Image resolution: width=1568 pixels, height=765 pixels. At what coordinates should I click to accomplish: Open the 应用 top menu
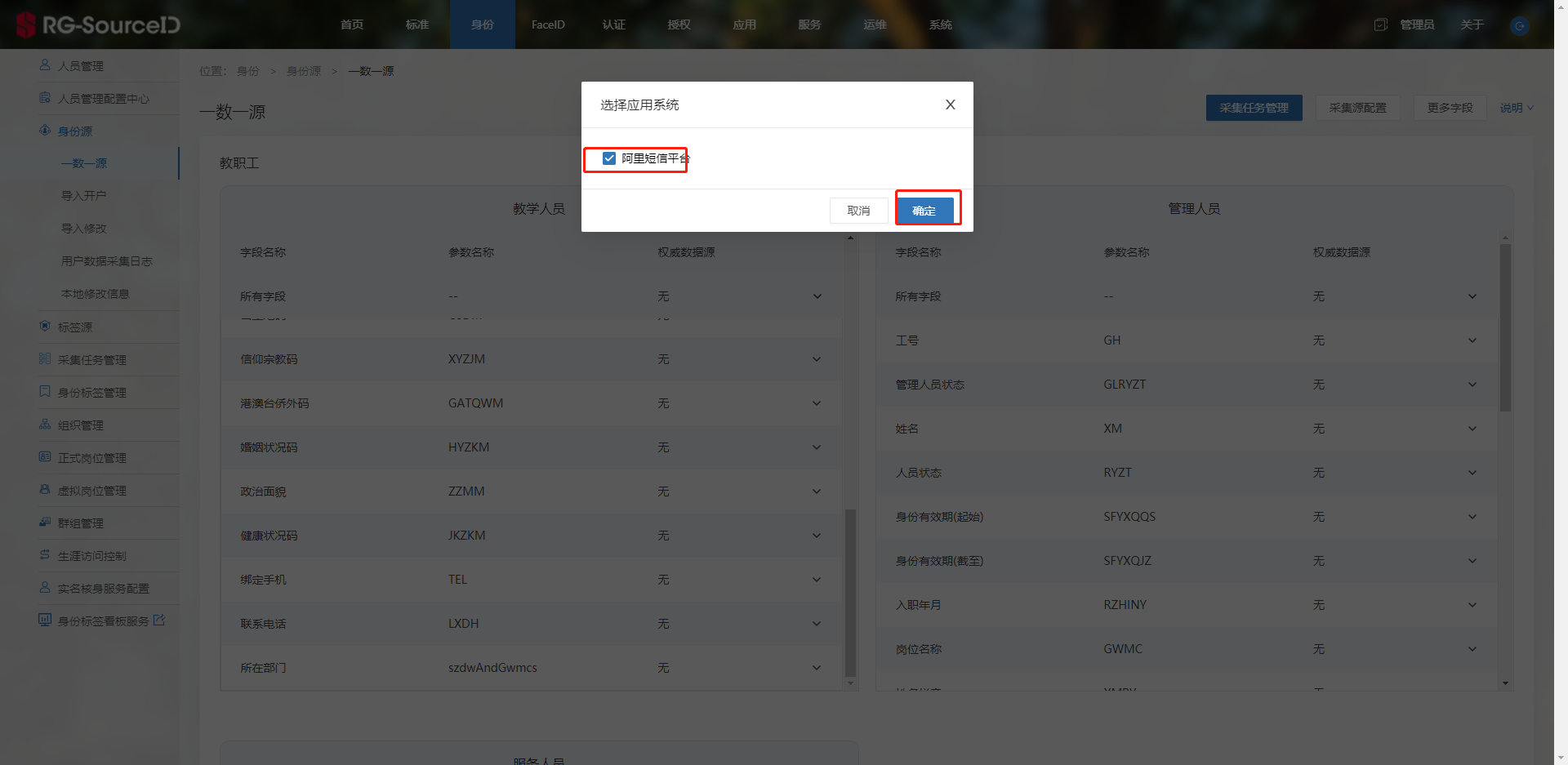[x=744, y=24]
